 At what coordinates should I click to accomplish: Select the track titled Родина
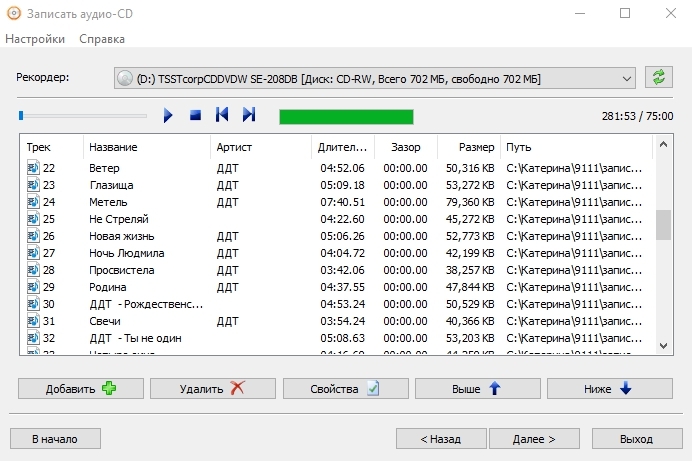pyautogui.click(x=108, y=287)
